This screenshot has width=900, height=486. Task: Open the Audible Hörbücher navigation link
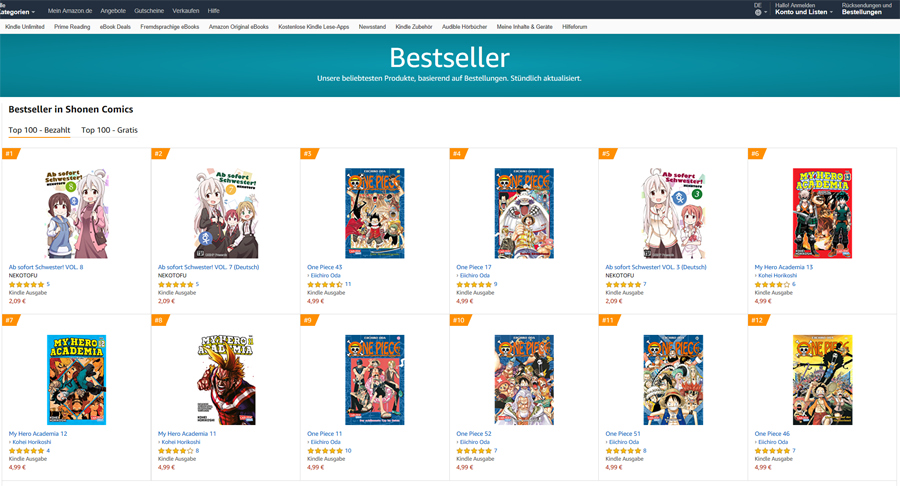coord(464,27)
